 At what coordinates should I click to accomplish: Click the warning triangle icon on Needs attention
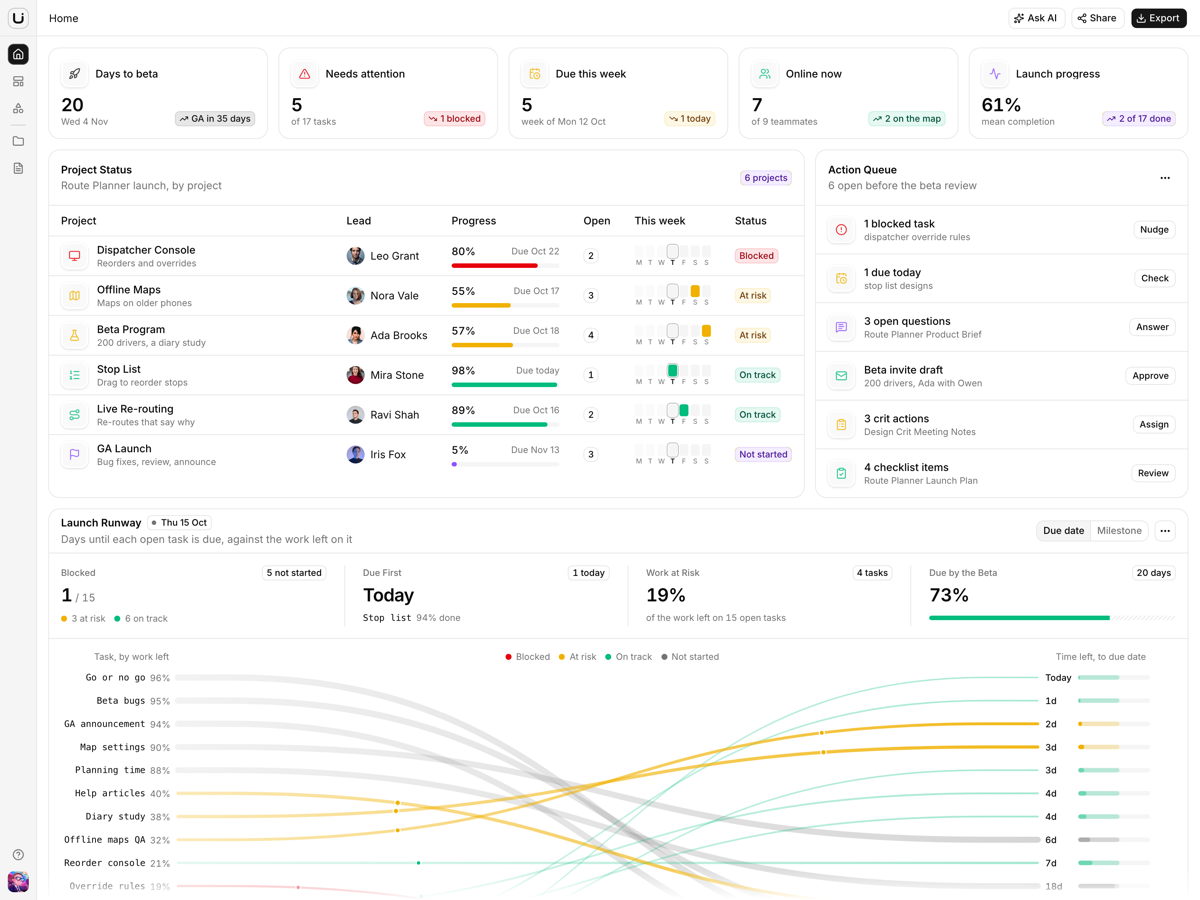[305, 74]
